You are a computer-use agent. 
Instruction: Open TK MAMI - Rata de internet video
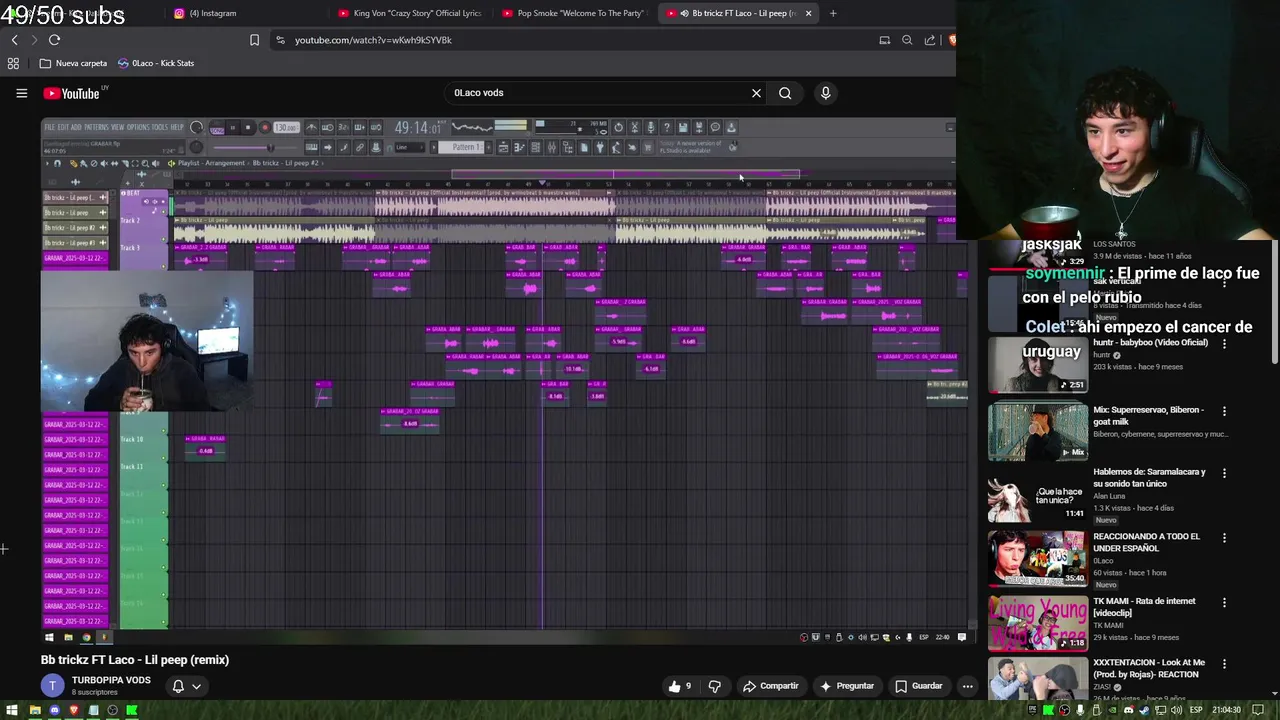click(1144, 607)
